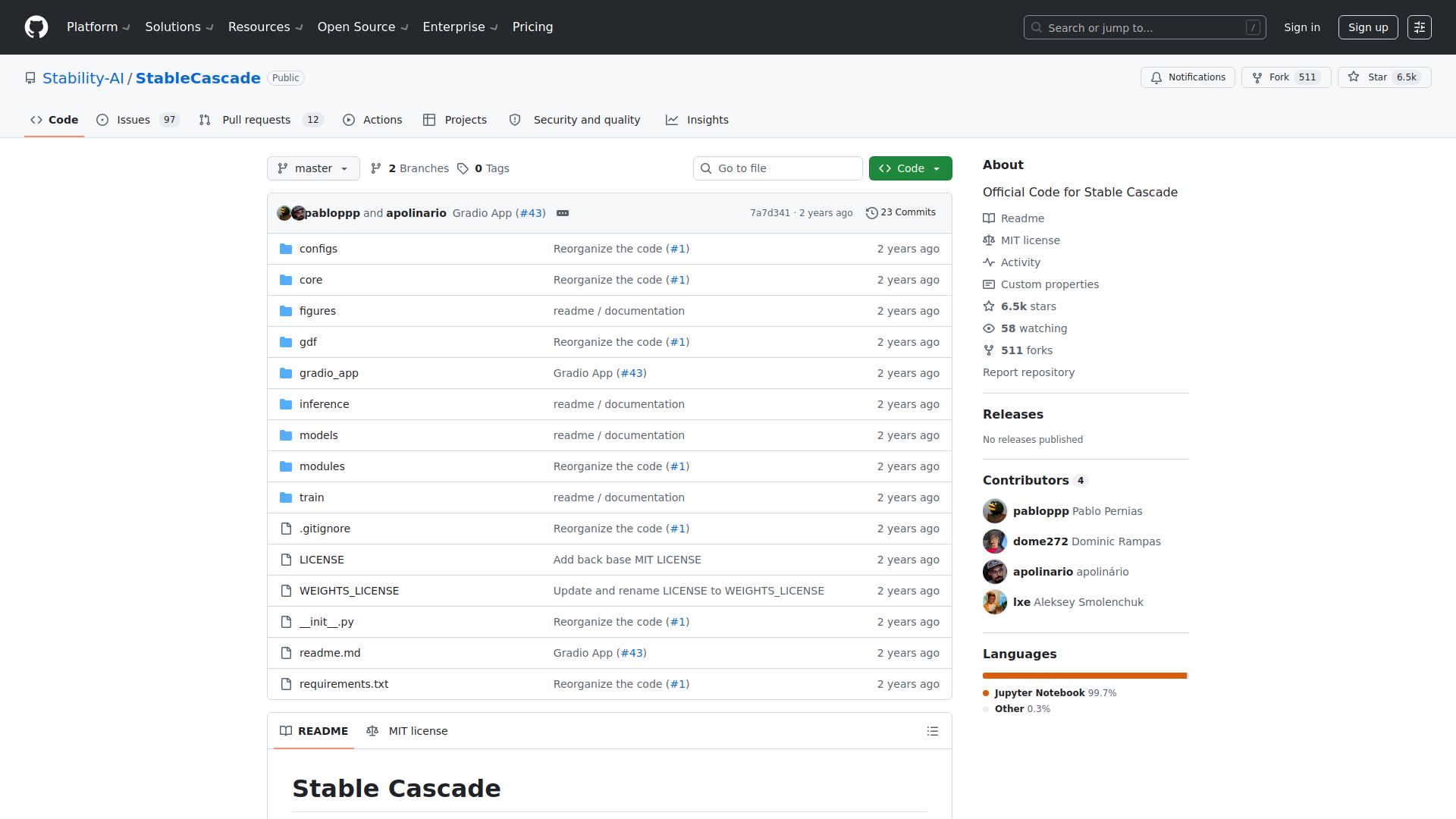
Task: Click the fork icon beside 511 forks
Action: [989, 350]
